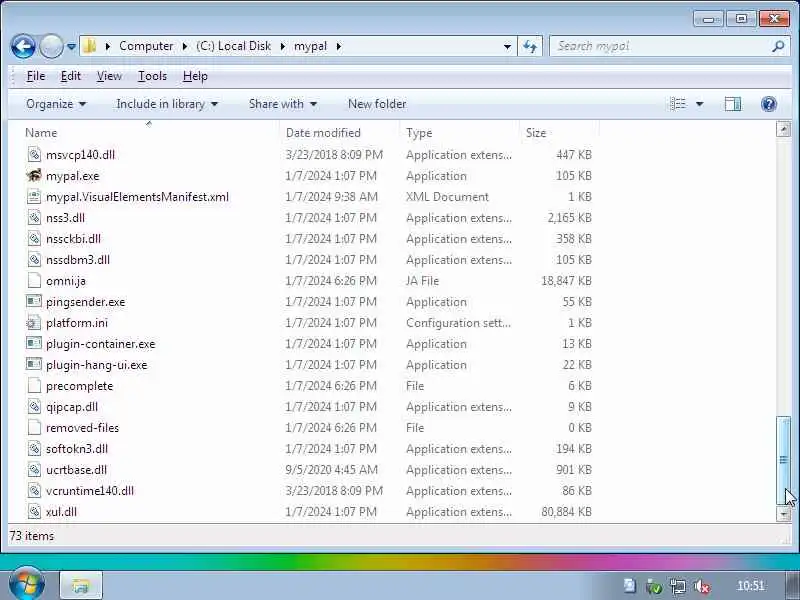Click the muted volume tray icon
This screenshot has width=800, height=600.
(x=702, y=586)
